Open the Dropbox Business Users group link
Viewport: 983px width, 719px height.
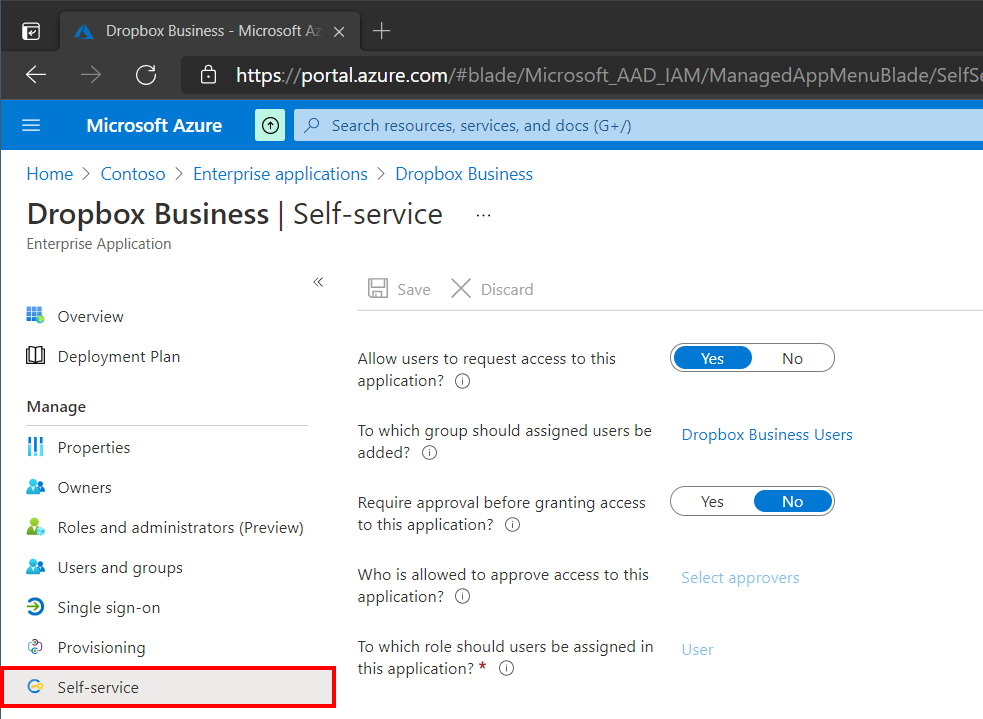click(767, 435)
